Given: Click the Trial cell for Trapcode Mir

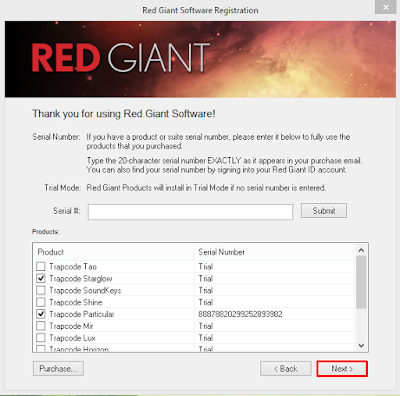Looking at the screenshot, I should point(206,326).
